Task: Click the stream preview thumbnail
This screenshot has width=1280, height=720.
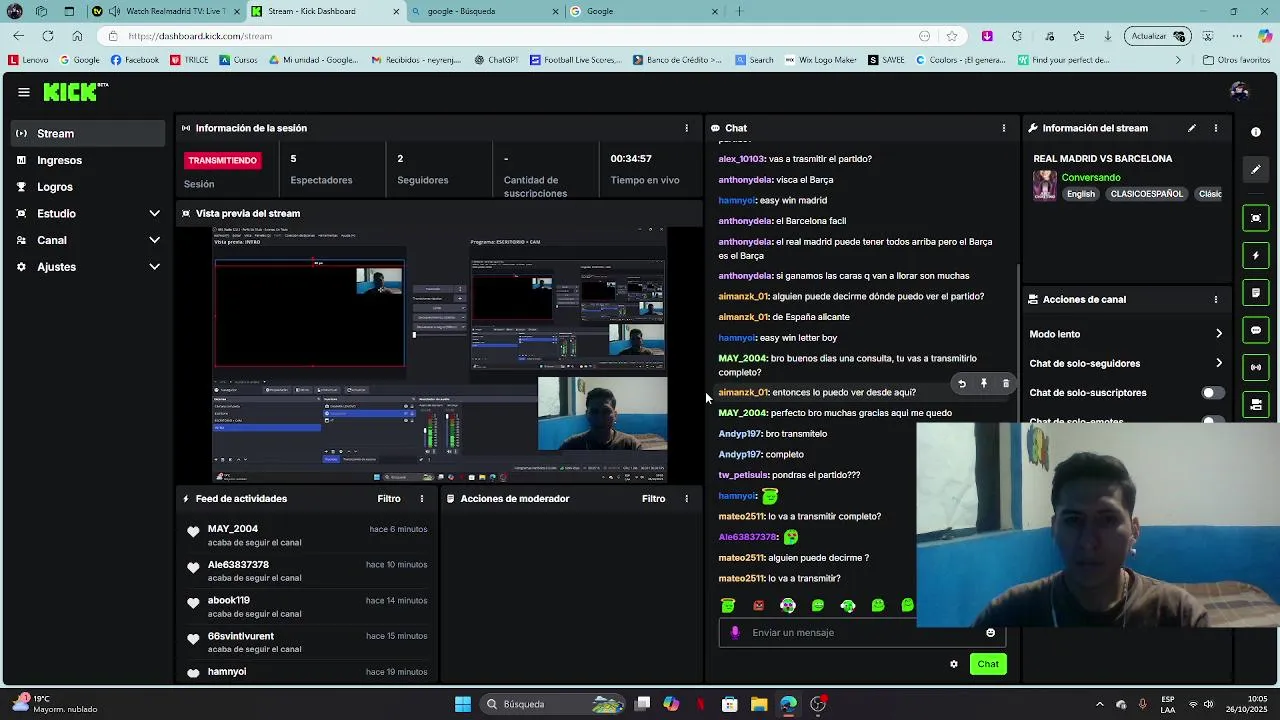Action: [440, 354]
